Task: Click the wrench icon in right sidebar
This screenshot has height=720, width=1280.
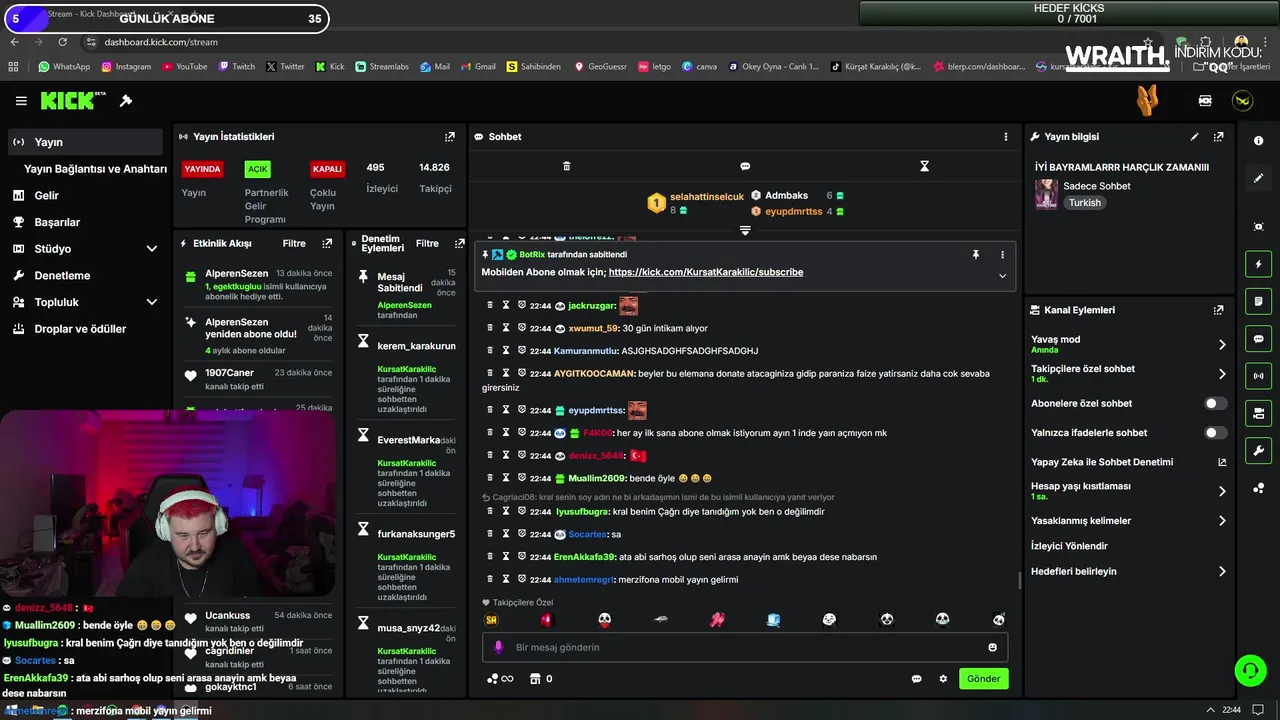Action: tap(1258, 450)
